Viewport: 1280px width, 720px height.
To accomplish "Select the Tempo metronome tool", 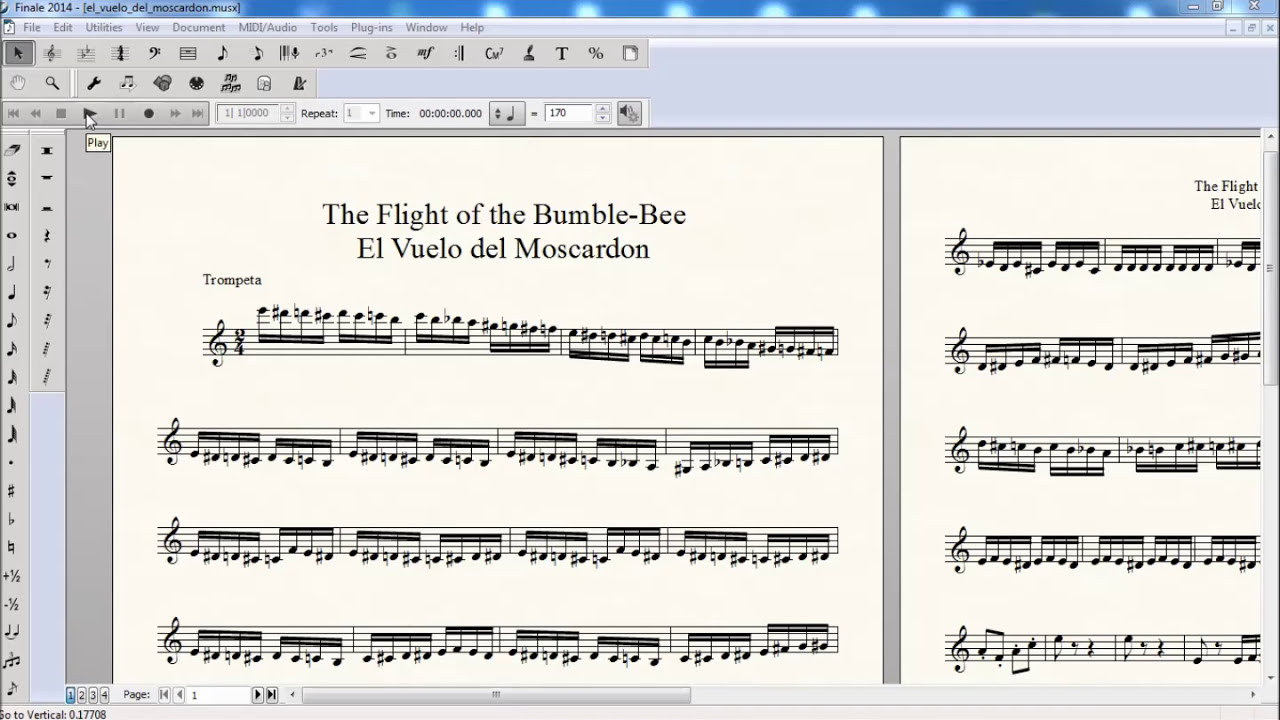I will 298,83.
